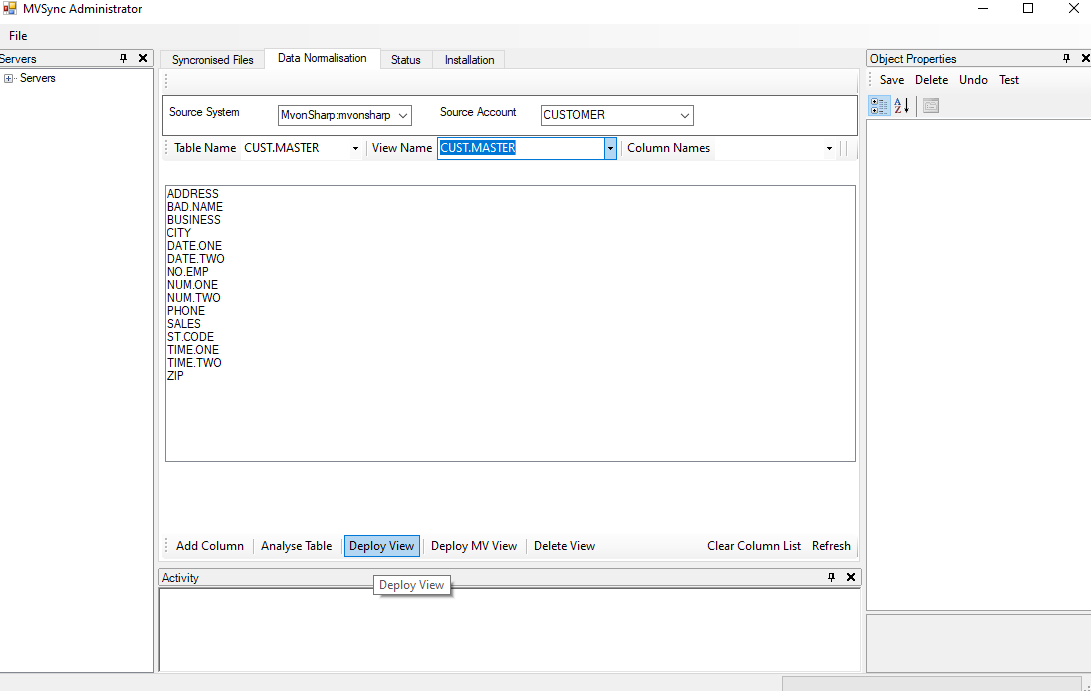1091x691 pixels.
Task: Close the Servers panel
Action: pos(143,58)
